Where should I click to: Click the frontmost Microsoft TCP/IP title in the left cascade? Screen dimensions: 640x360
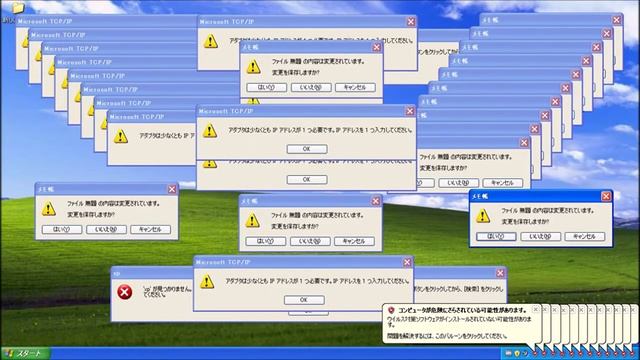click(137, 117)
